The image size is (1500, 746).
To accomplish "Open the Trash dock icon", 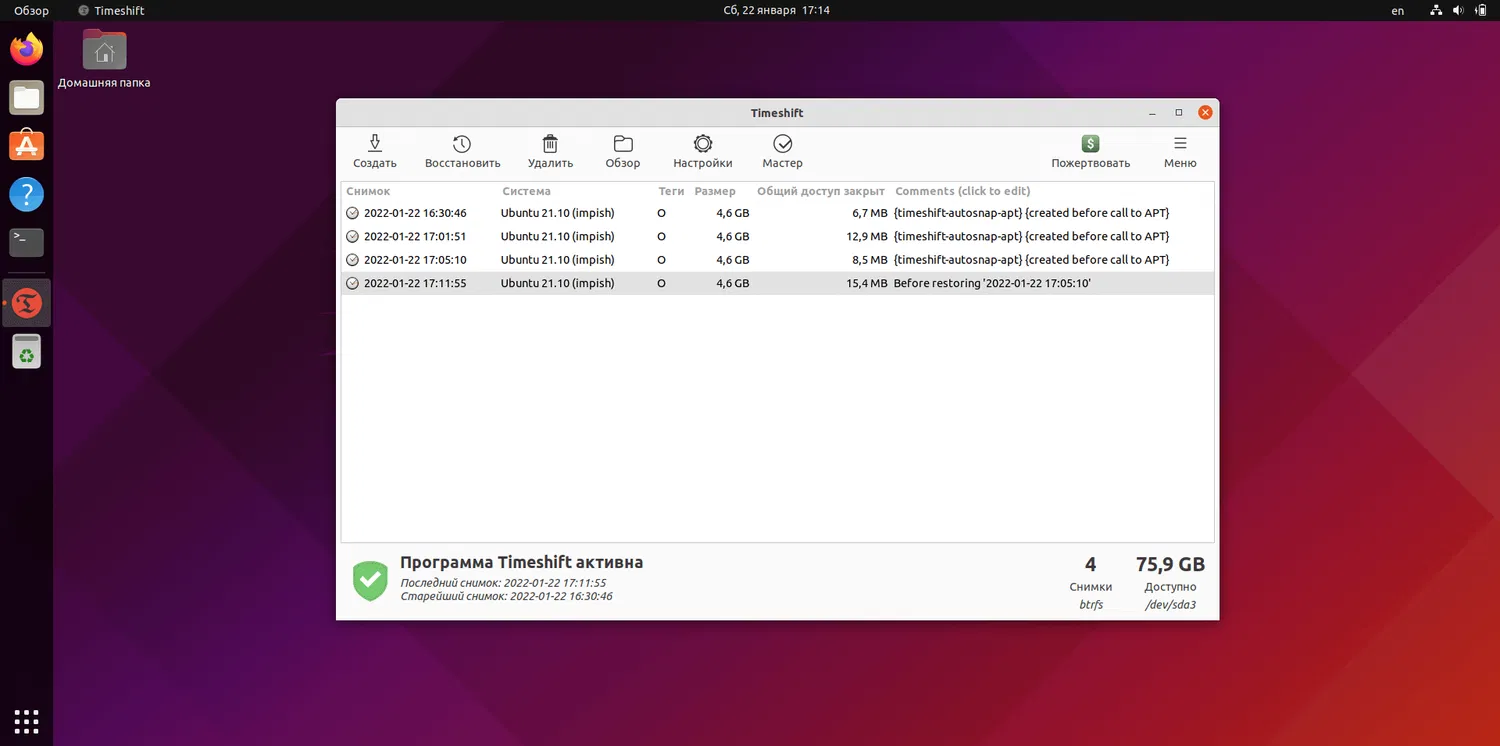I will pos(27,351).
